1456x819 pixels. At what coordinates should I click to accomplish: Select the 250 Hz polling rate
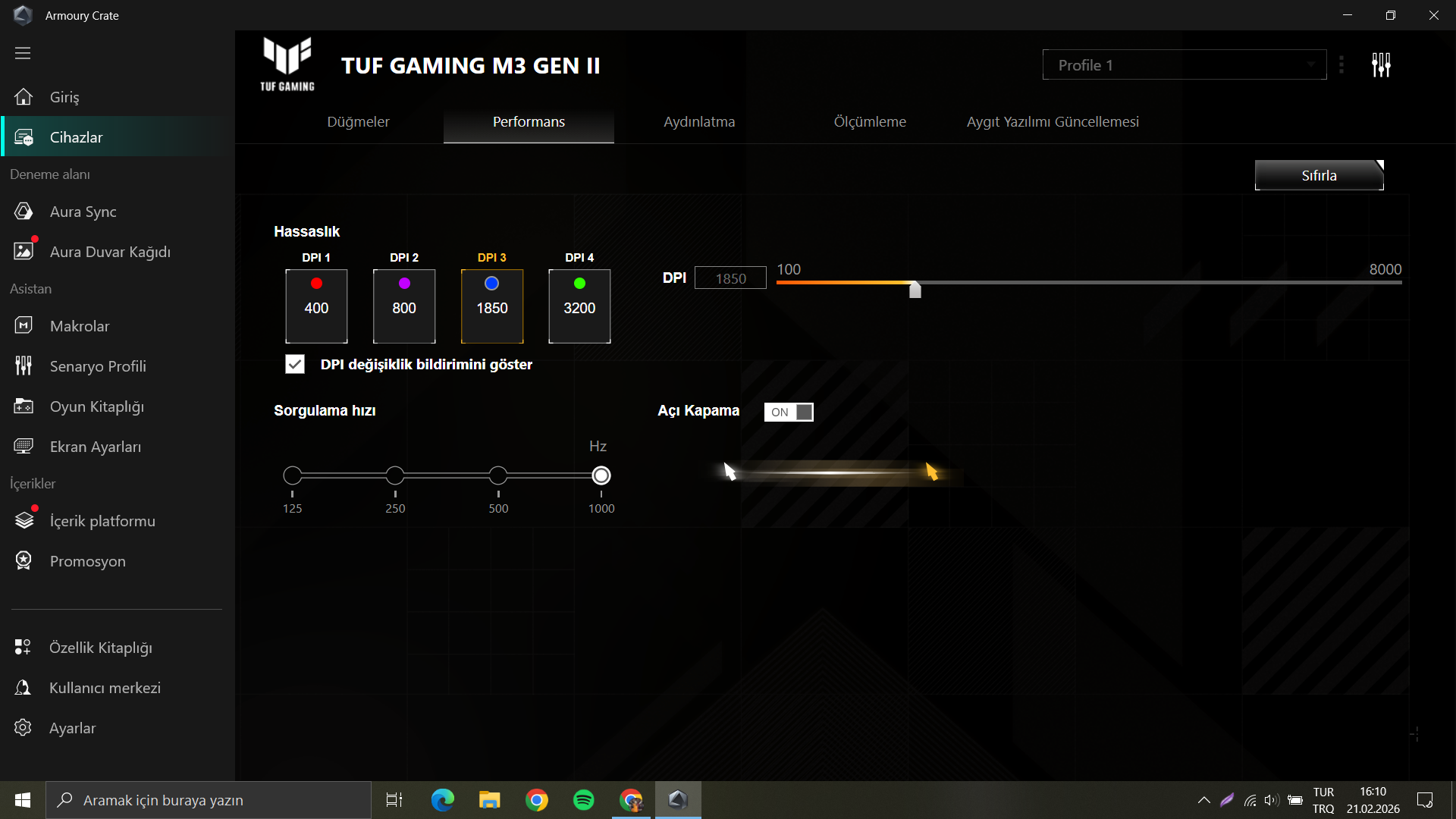coord(395,475)
